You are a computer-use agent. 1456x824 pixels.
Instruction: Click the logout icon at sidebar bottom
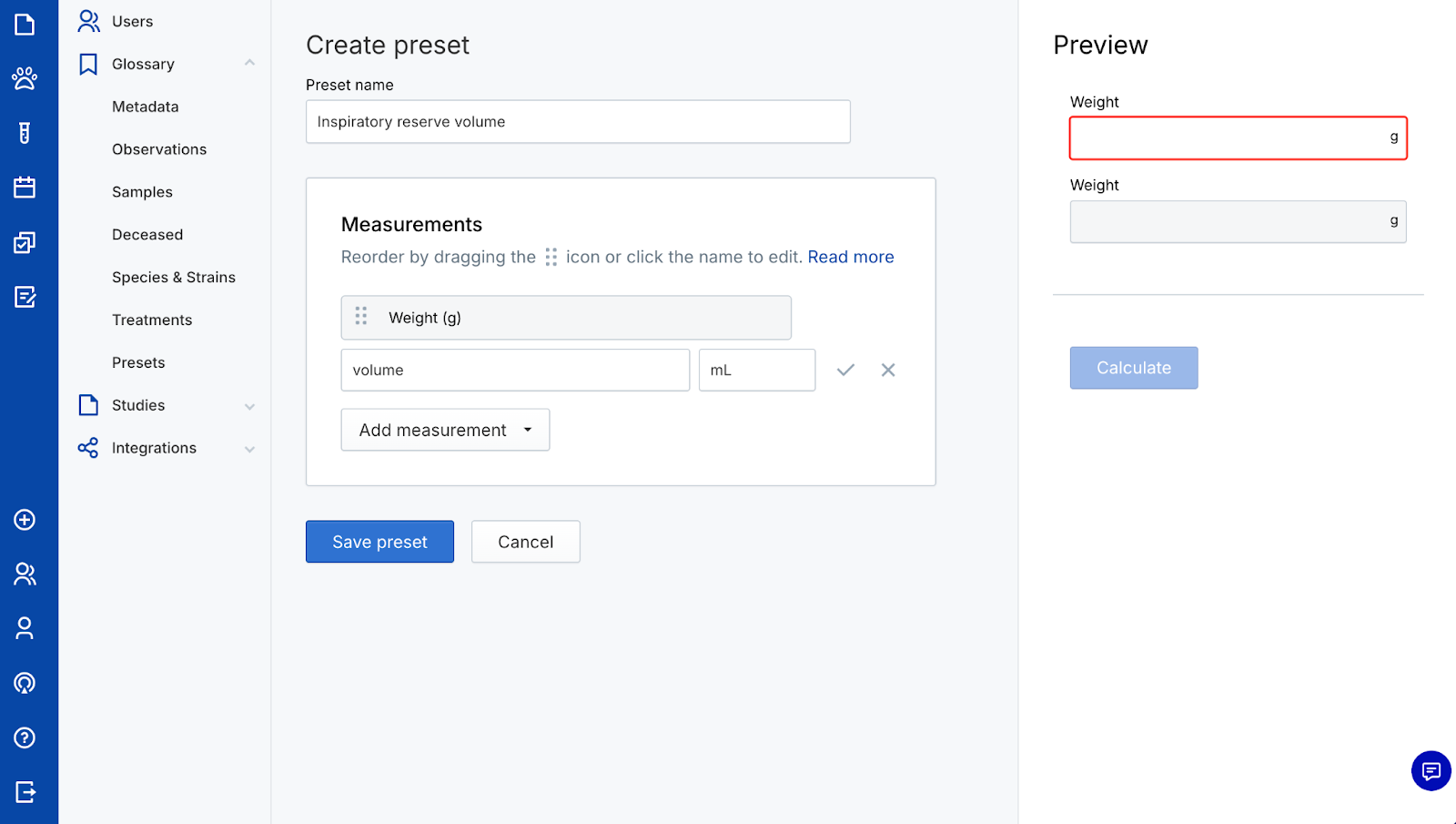25,792
